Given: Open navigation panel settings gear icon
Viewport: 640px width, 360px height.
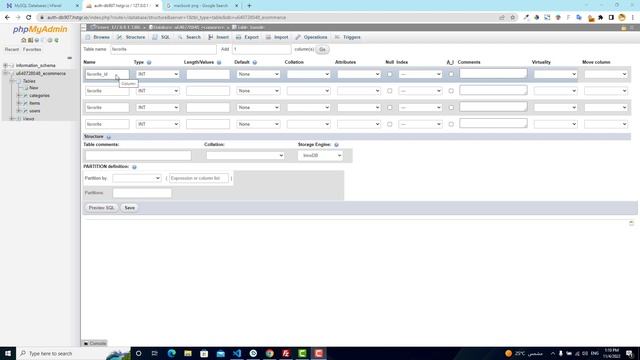Looking at the screenshot, I should point(50,40).
